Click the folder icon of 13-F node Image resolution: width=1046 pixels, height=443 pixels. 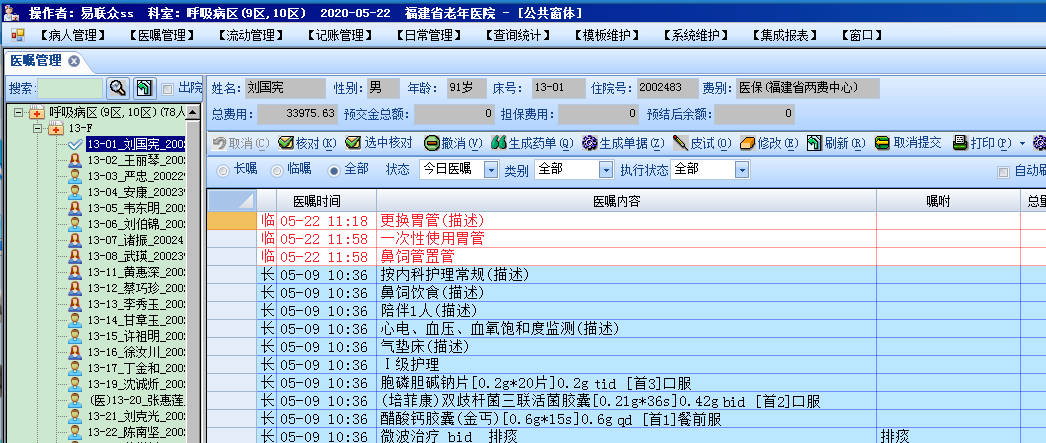click(57, 127)
